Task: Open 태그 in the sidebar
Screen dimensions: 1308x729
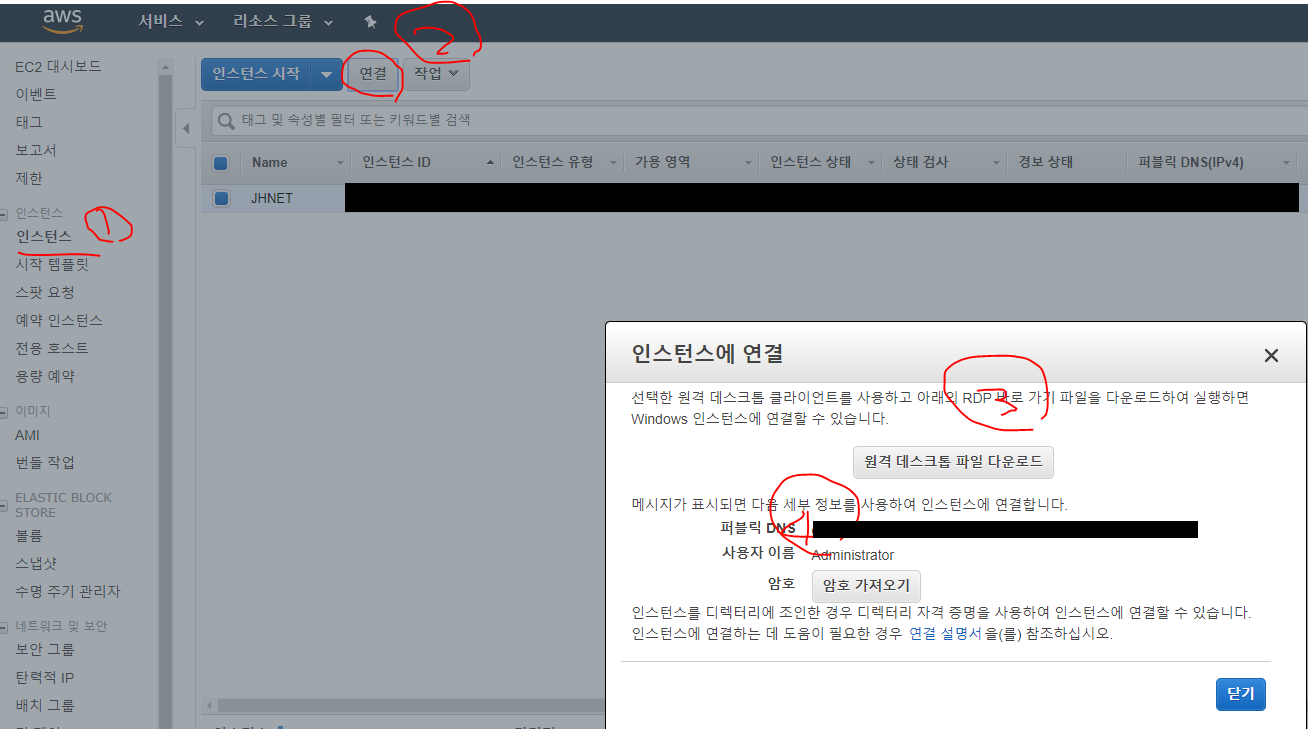Action: pyautogui.click(x=29, y=122)
